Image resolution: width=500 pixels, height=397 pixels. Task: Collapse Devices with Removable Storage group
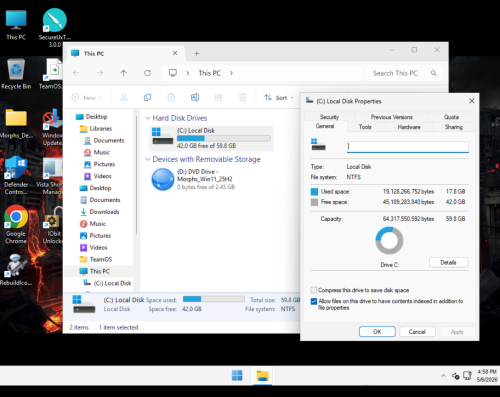pos(148,159)
